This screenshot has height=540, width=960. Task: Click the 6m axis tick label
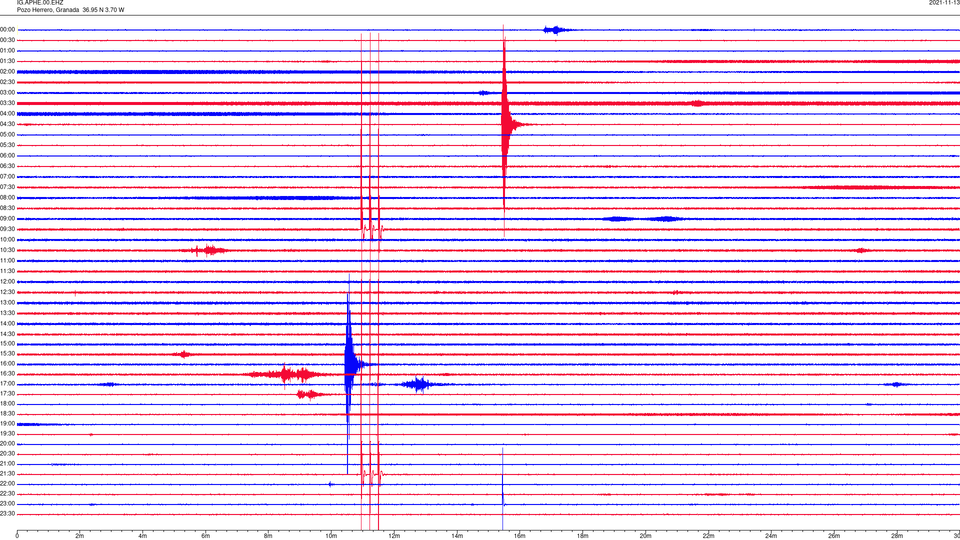click(206, 536)
